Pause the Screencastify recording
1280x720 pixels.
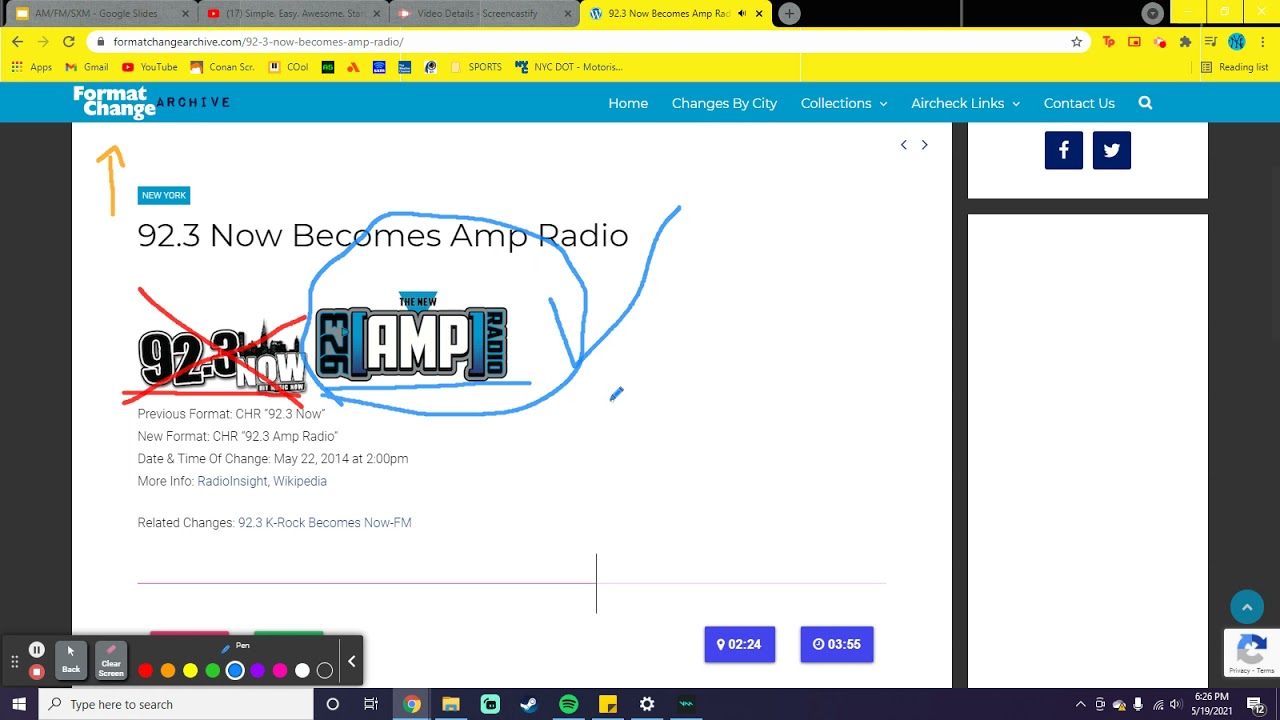click(37, 650)
